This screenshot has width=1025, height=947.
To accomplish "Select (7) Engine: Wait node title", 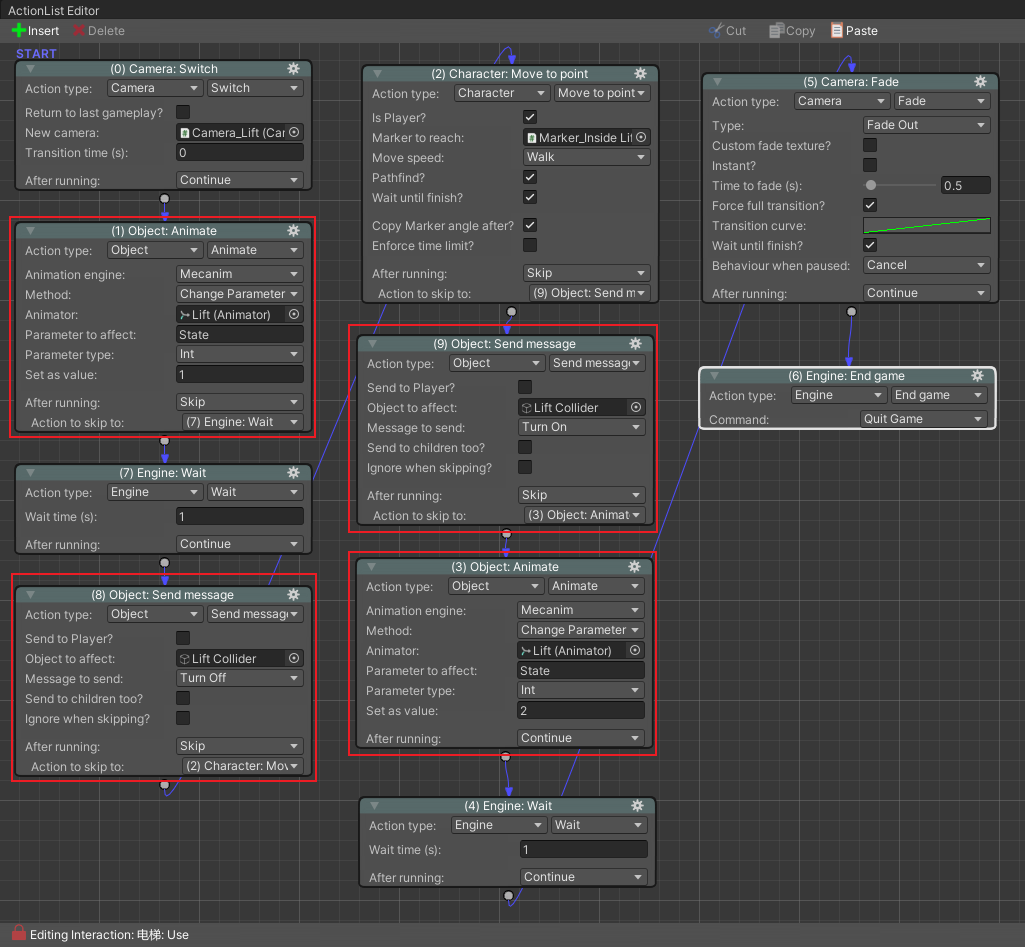I will pyautogui.click(x=162, y=473).
